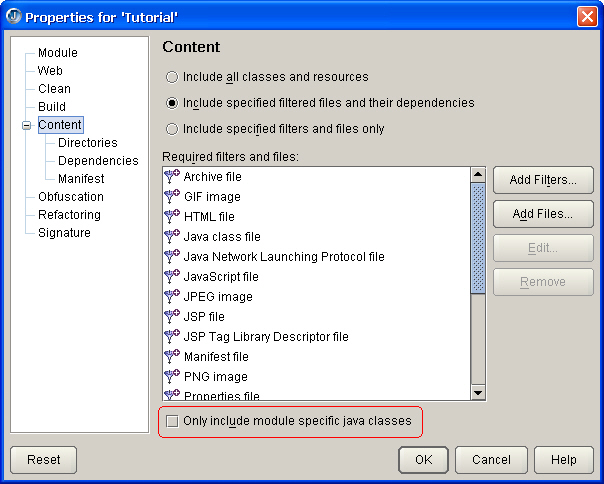Click filter icon beside Java Network Launching Protocol file
This screenshot has width=604, height=484.
pos(172,257)
